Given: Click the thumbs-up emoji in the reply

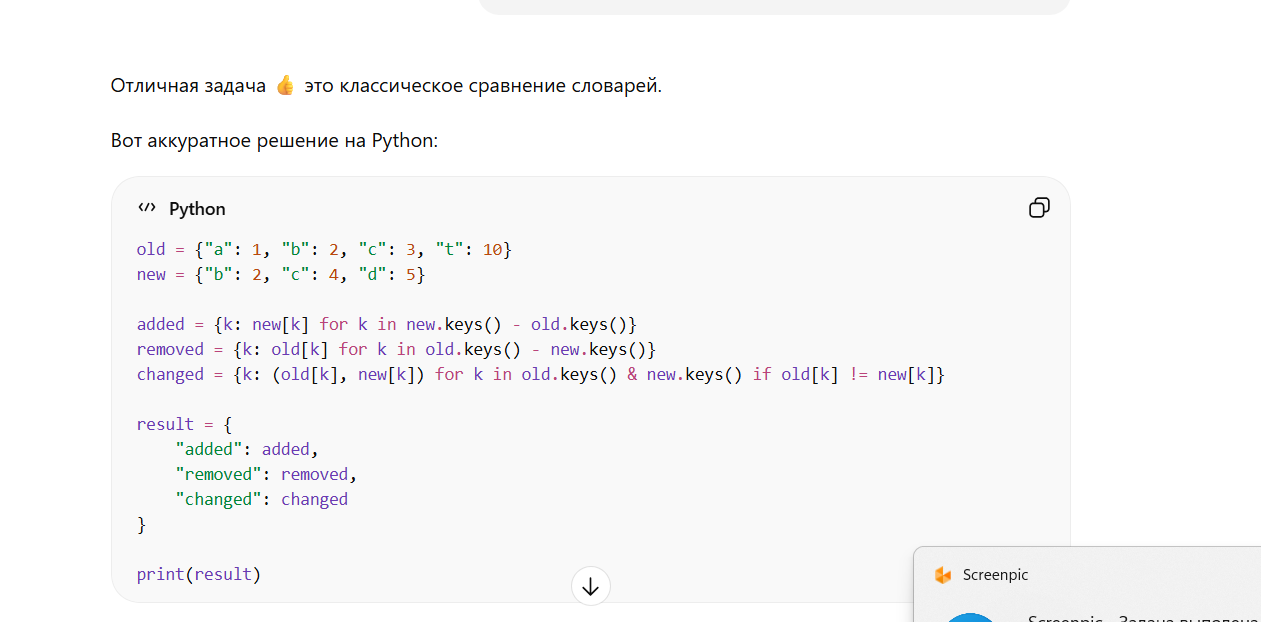Looking at the screenshot, I should pyautogui.click(x=285, y=86).
